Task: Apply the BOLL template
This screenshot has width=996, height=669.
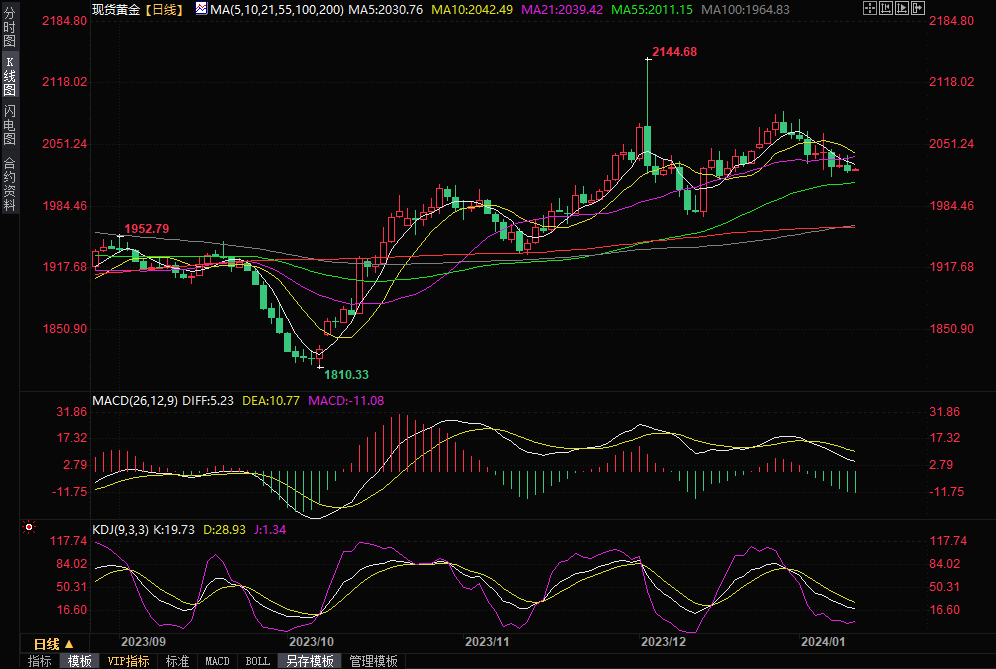Action: pyautogui.click(x=257, y=661)
